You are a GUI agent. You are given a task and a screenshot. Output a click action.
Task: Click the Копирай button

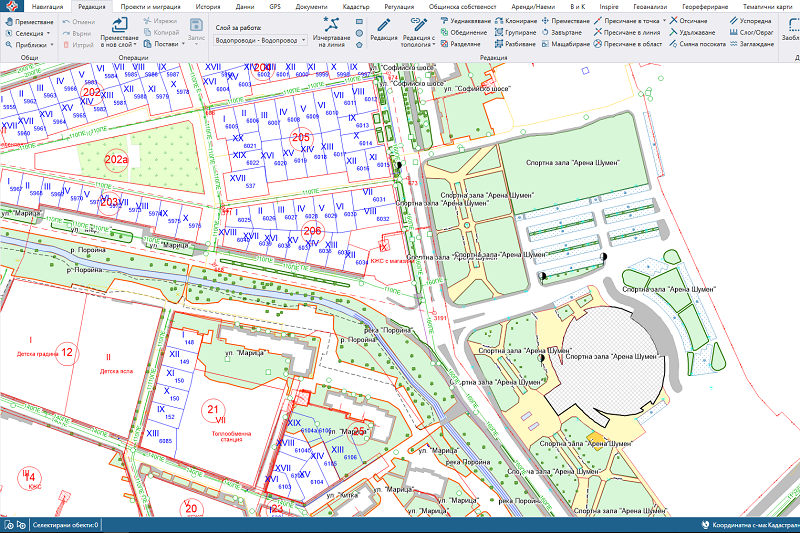(162, 32)
